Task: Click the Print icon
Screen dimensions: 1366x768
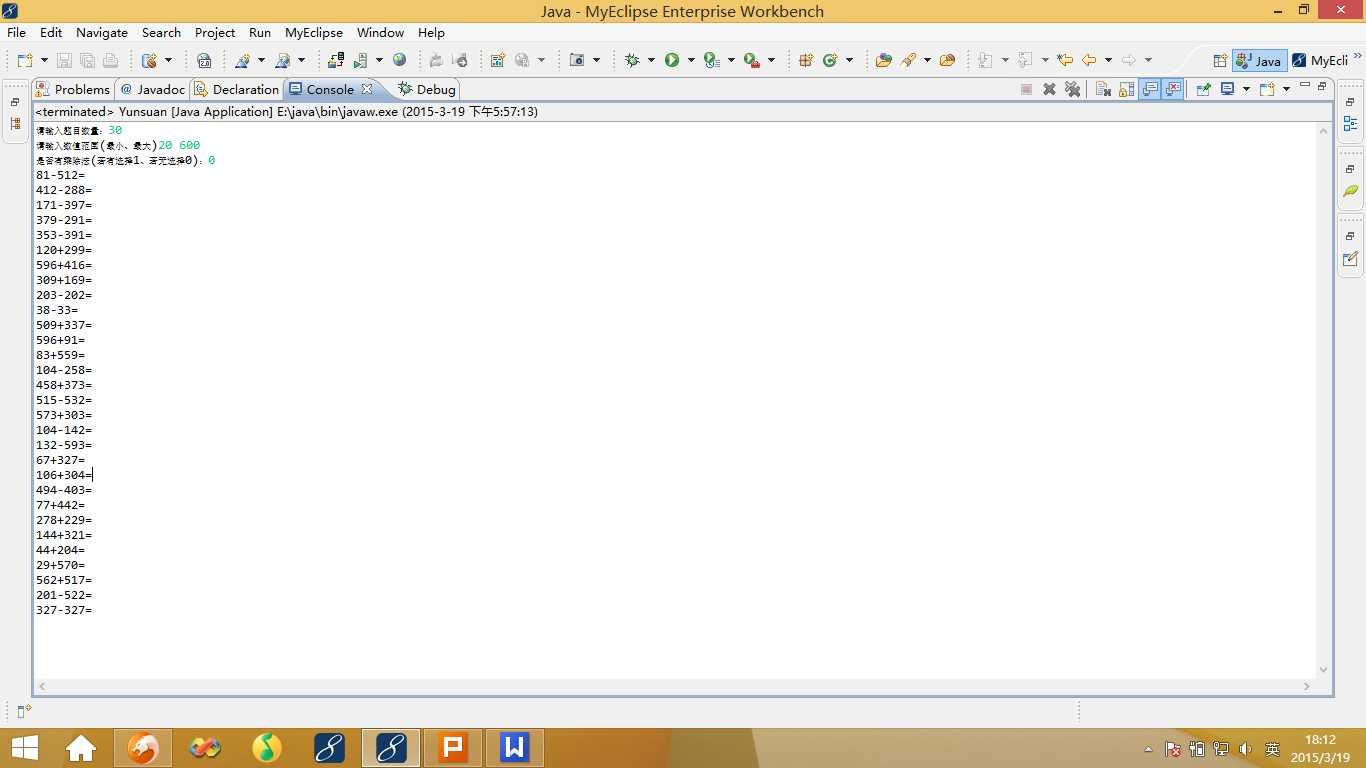Action: 110,60
